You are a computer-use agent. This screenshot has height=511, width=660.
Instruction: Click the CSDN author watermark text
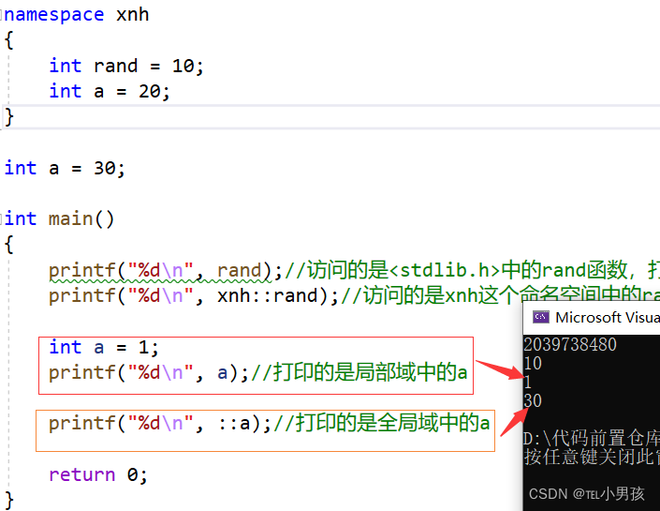click(590, 493)
